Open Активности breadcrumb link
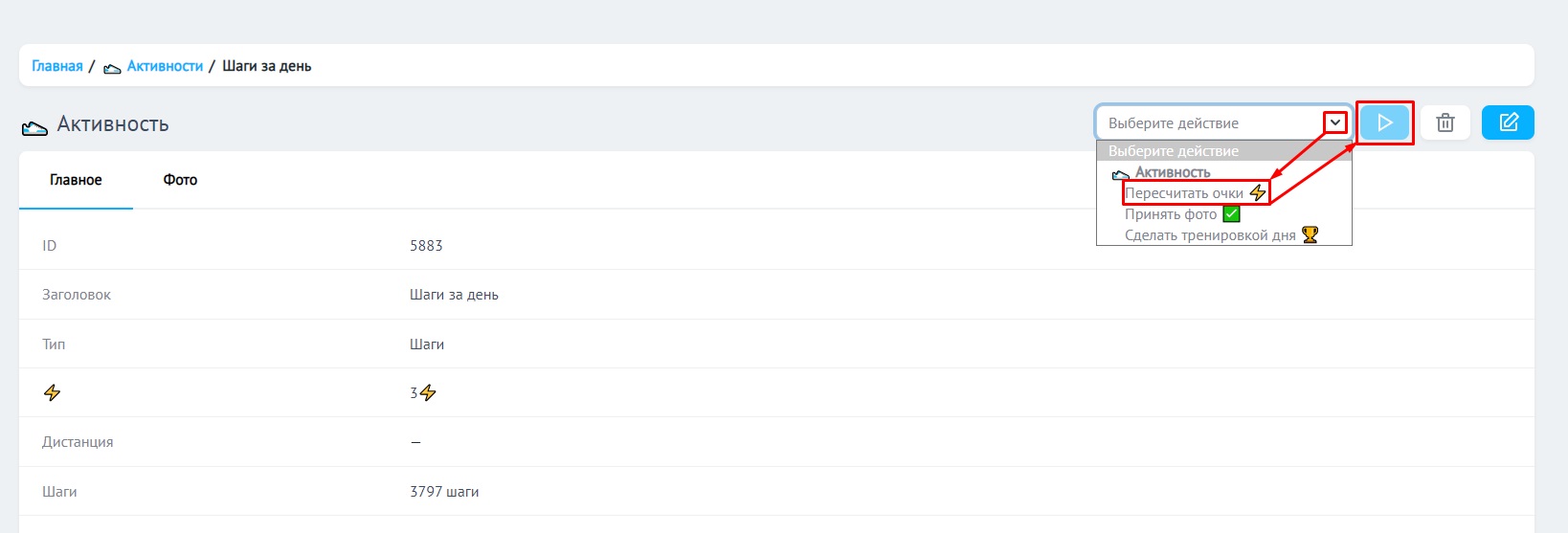This screenshot has width=1568, height=533. click(165, 66)
